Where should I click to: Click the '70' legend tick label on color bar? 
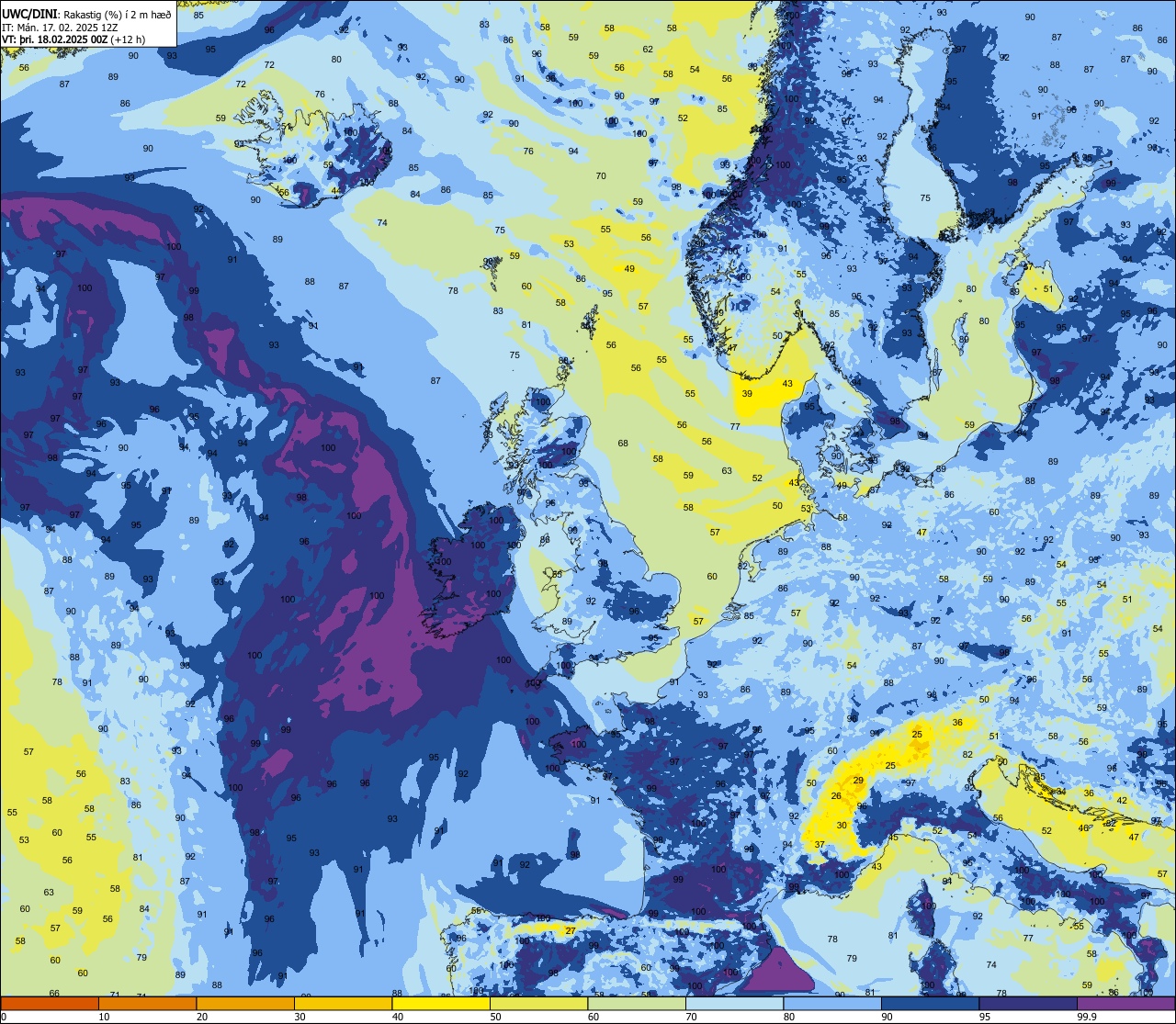pos(692,1017)
